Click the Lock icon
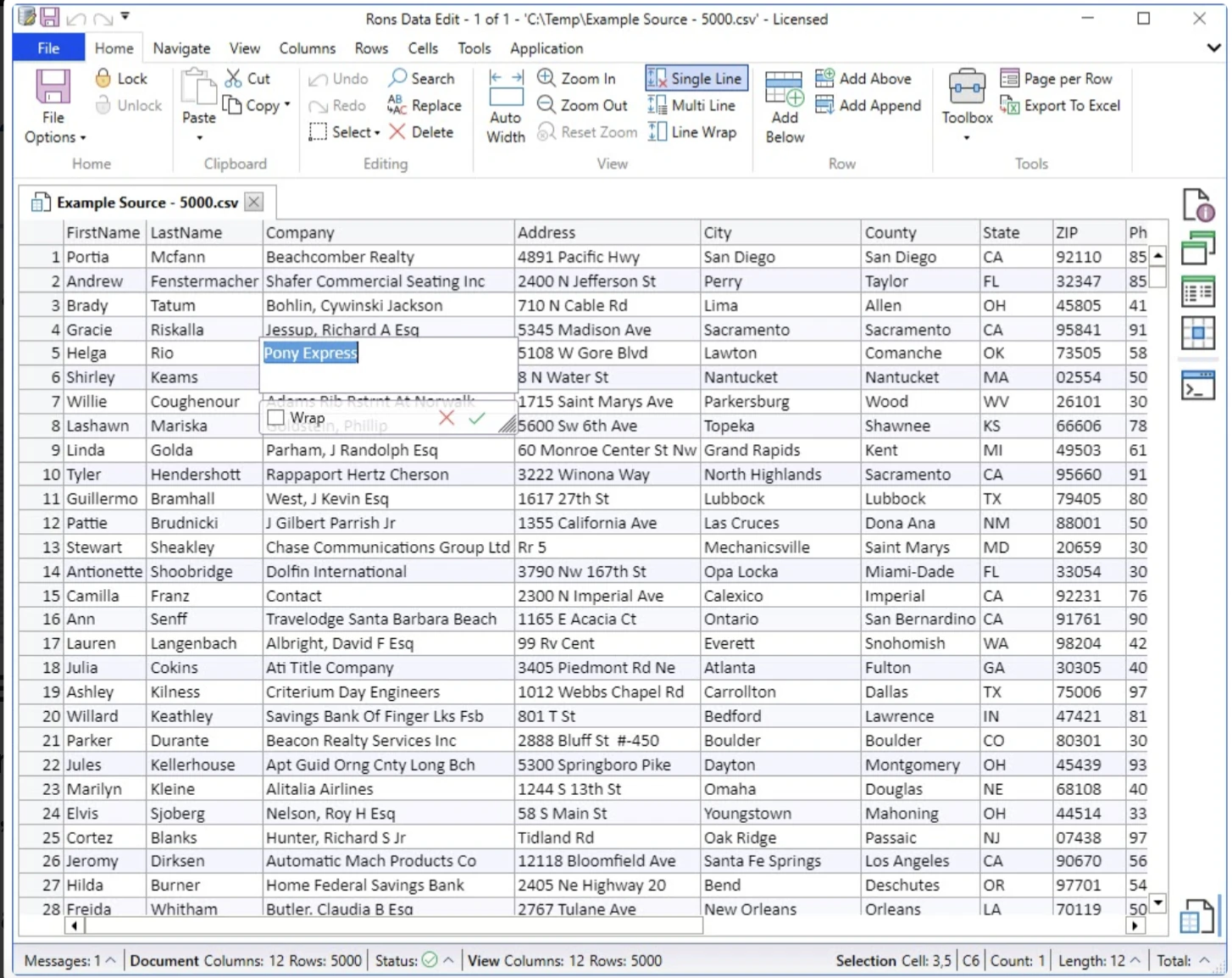 103,78
